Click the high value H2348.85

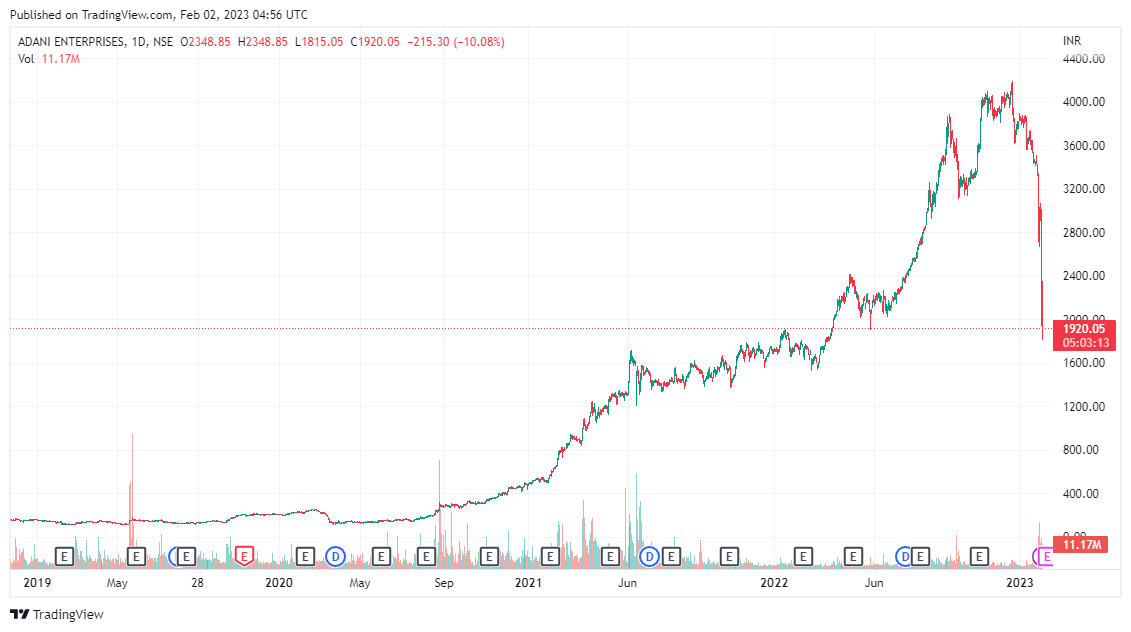point(263,42)
